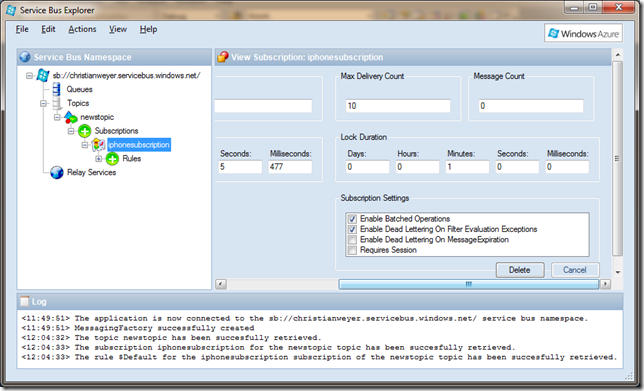Screen dimensions: 644x391
Task: Minimize the Service Bus Explorer window
Action: coord(574,7)
